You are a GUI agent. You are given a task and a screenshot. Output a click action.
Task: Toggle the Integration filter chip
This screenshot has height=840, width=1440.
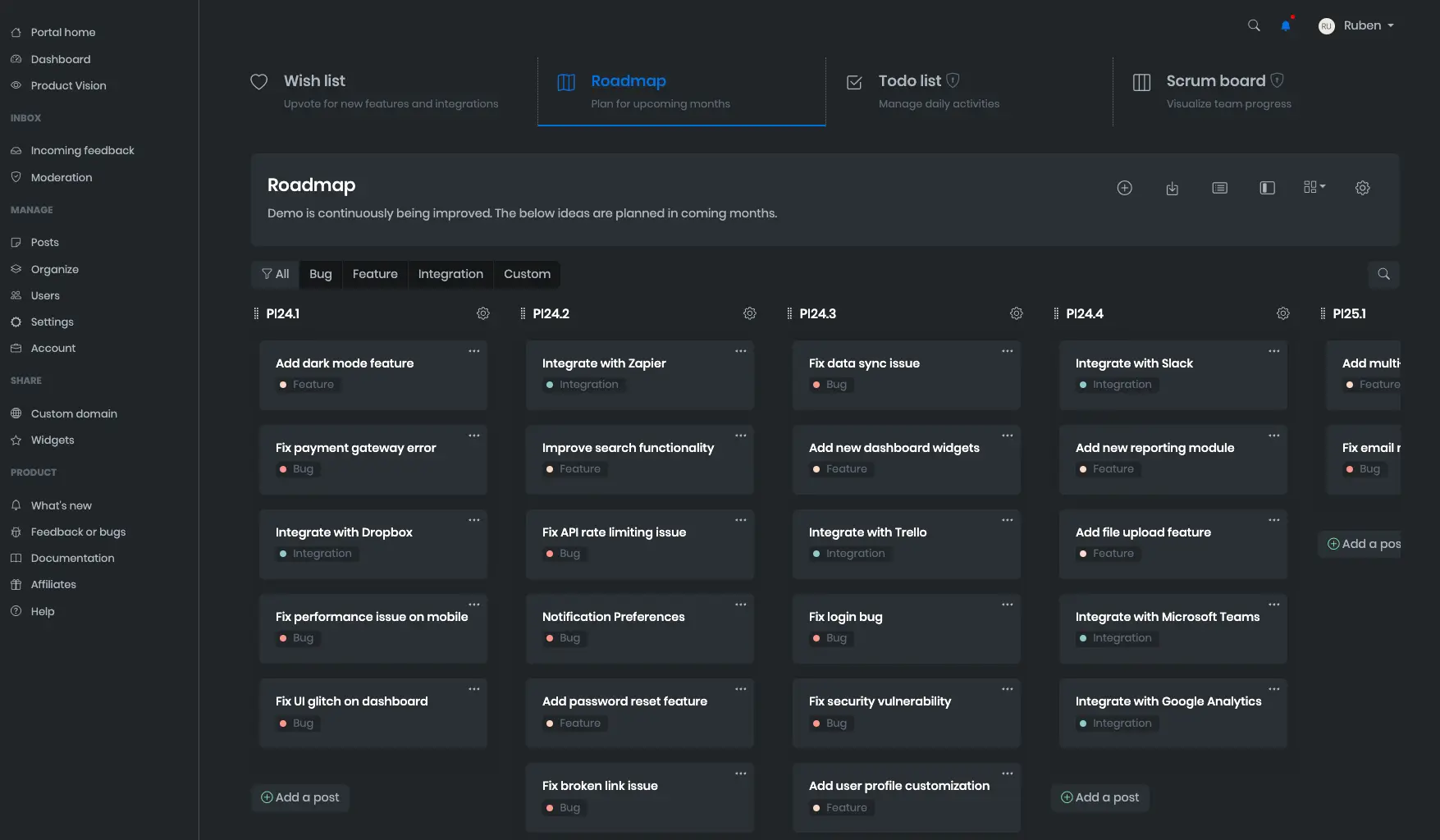(450, 274)
